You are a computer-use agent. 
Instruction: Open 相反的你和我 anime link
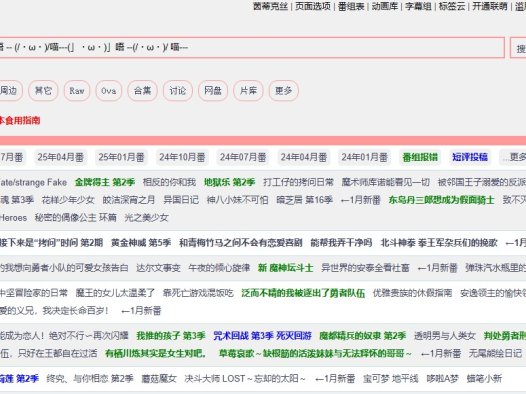(169, 182)
